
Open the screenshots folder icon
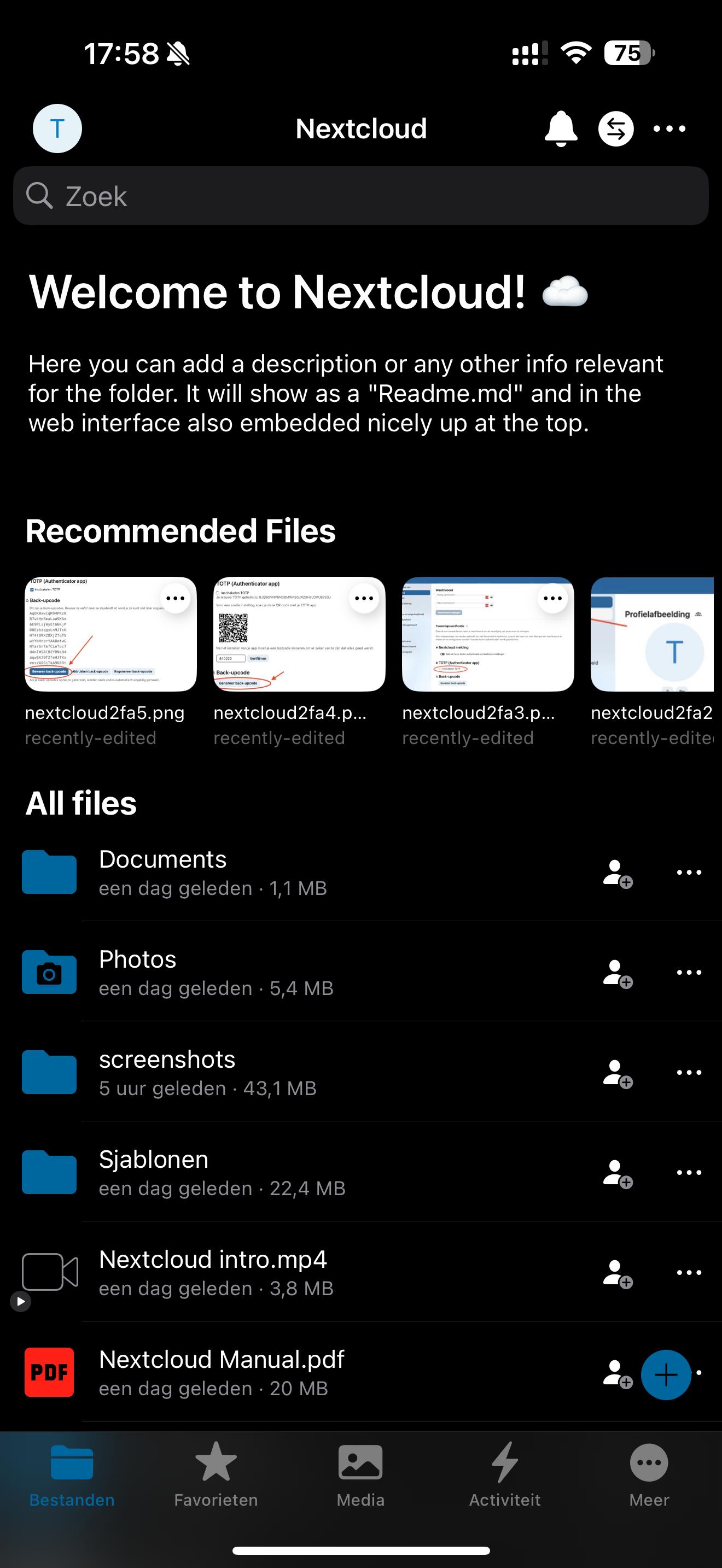pos(49,1072)
